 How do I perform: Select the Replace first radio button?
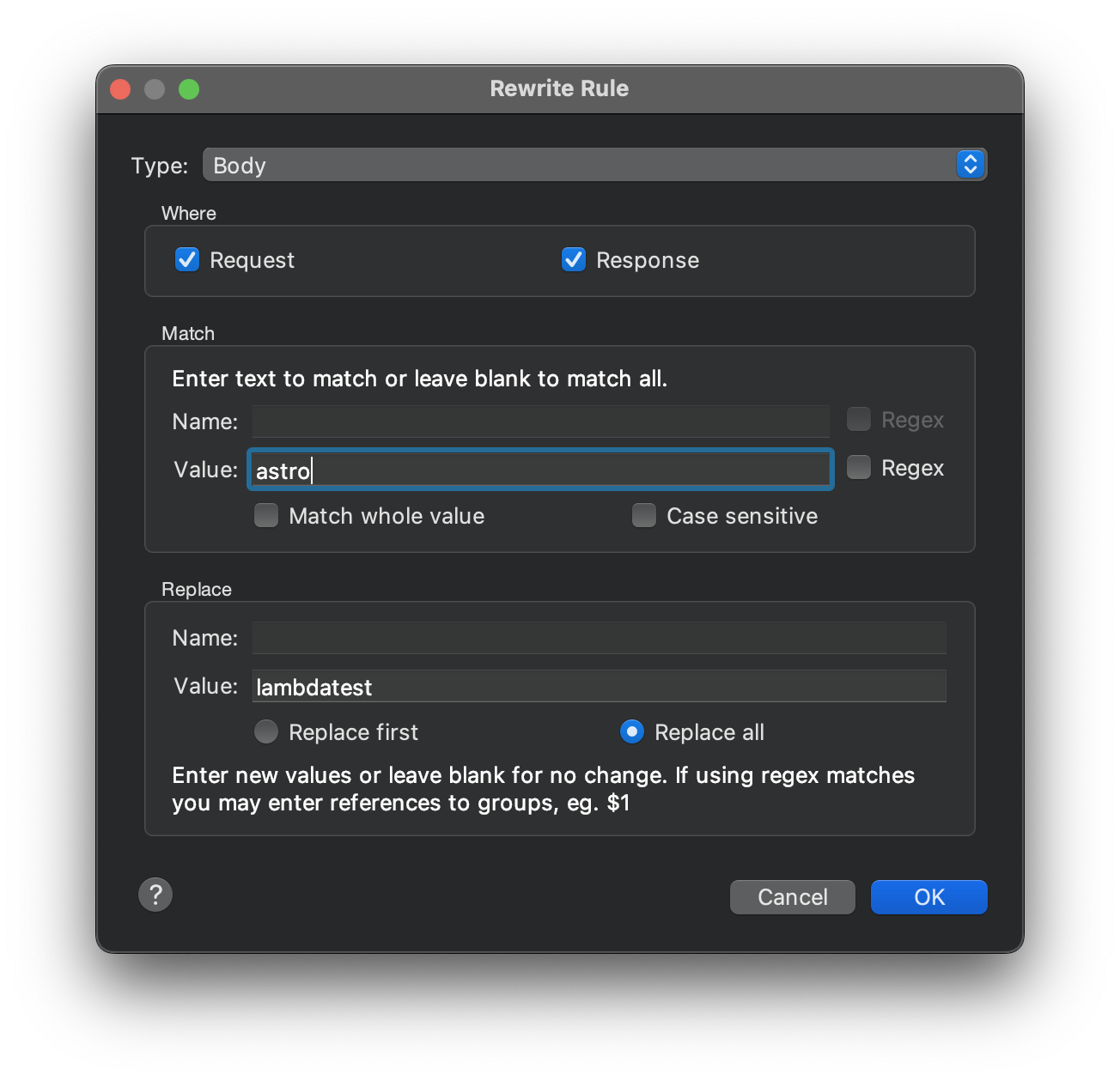pyautogui.click(x=266, y=732)
